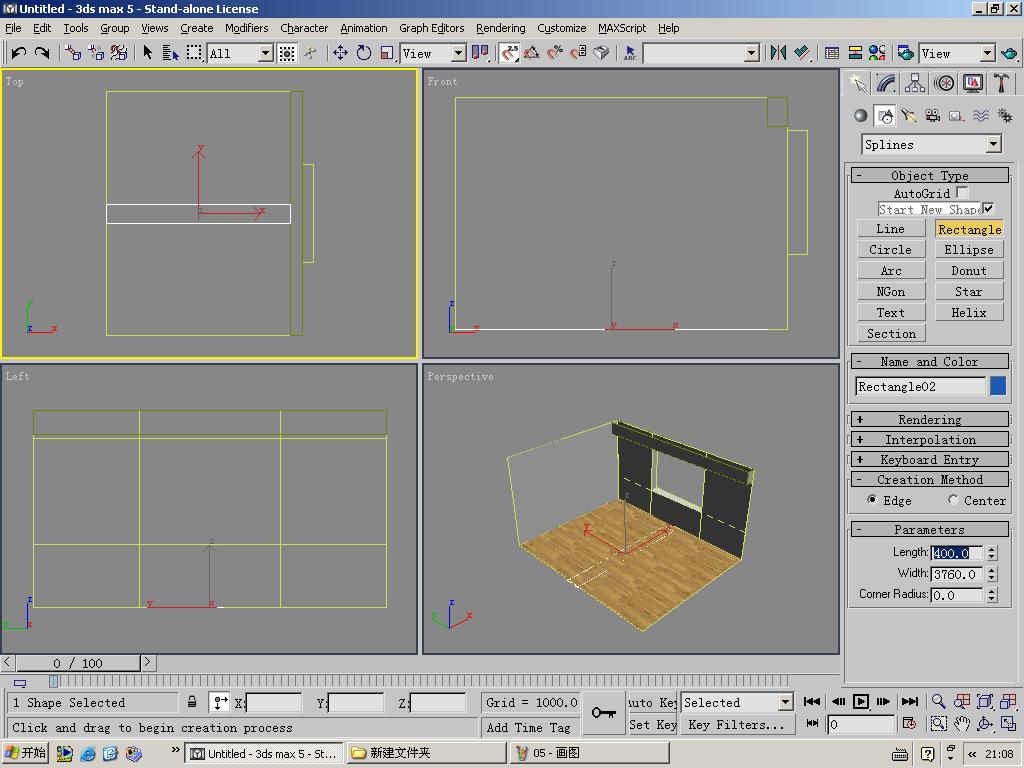This screenshot has width=1024, height=768.
Task: Open the Modify panel tab
Action: click(886, 84)
